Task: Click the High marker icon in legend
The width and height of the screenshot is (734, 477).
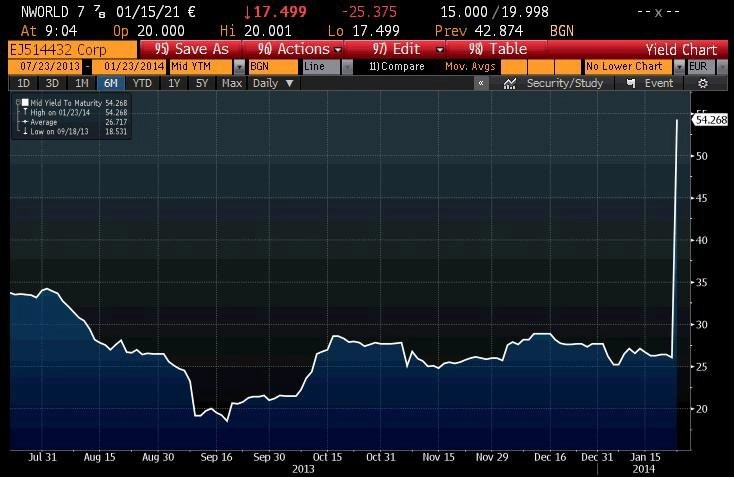Action: (25, 112)
